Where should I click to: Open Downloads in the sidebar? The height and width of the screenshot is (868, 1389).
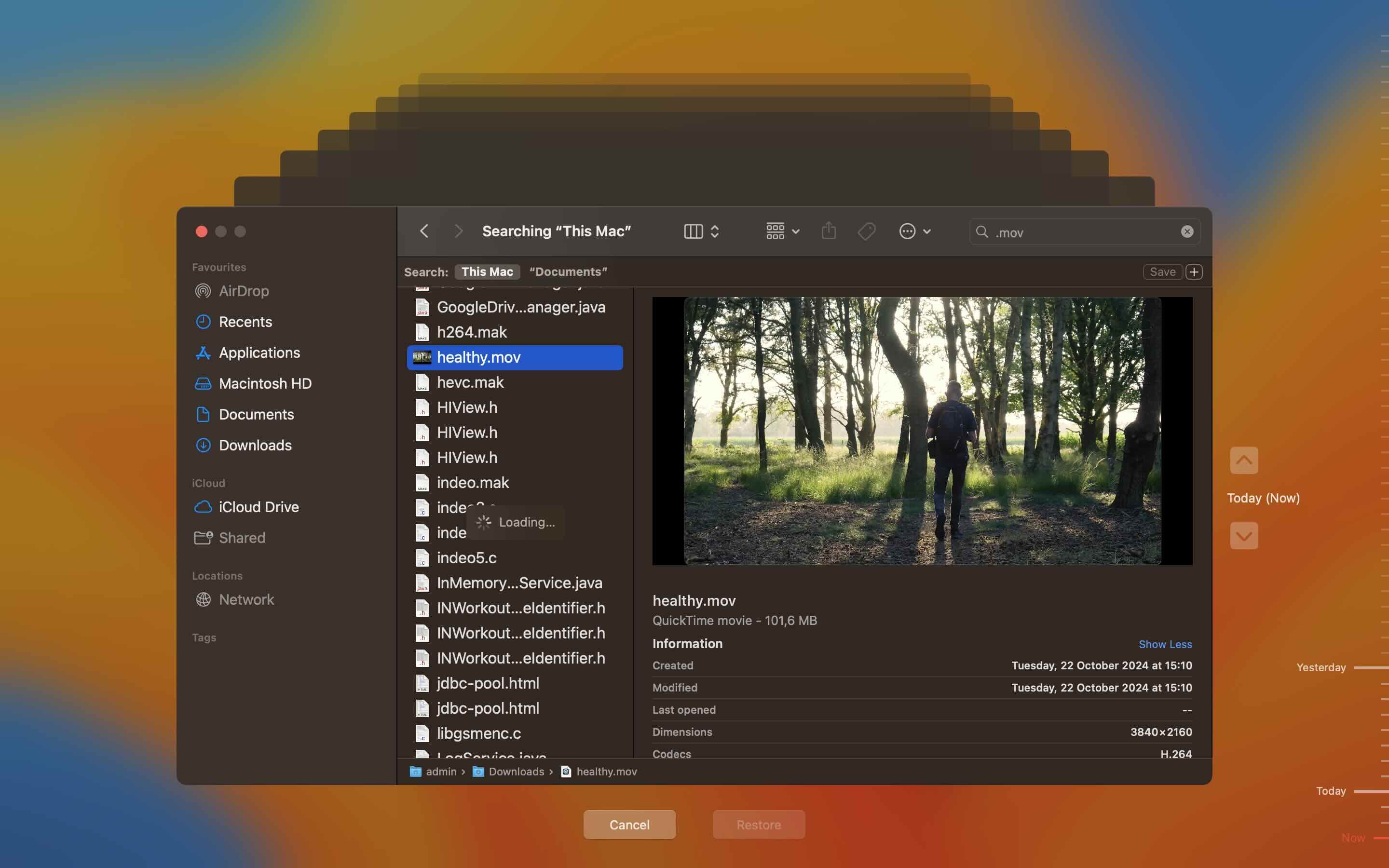coord(255,446)
